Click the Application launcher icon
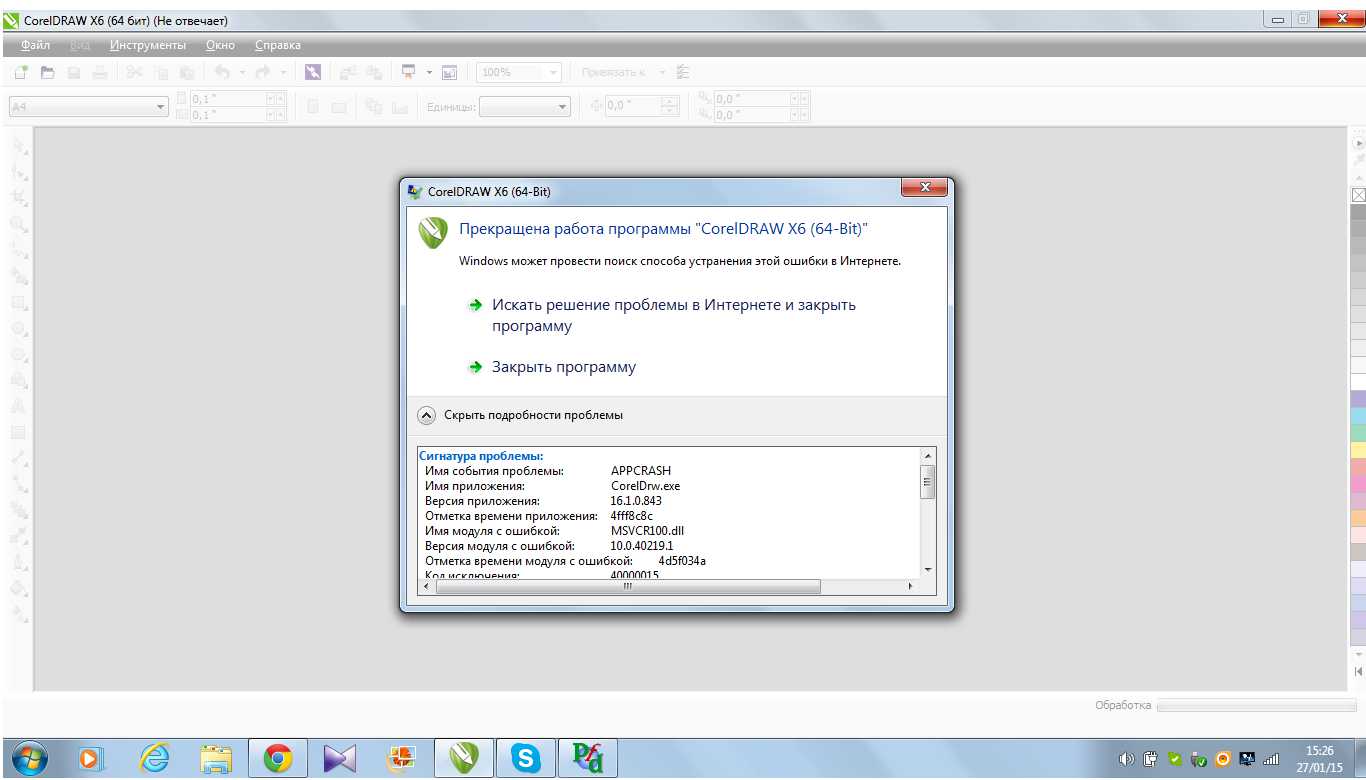This screenshot has height=780, width=1366. pos(408,72)
